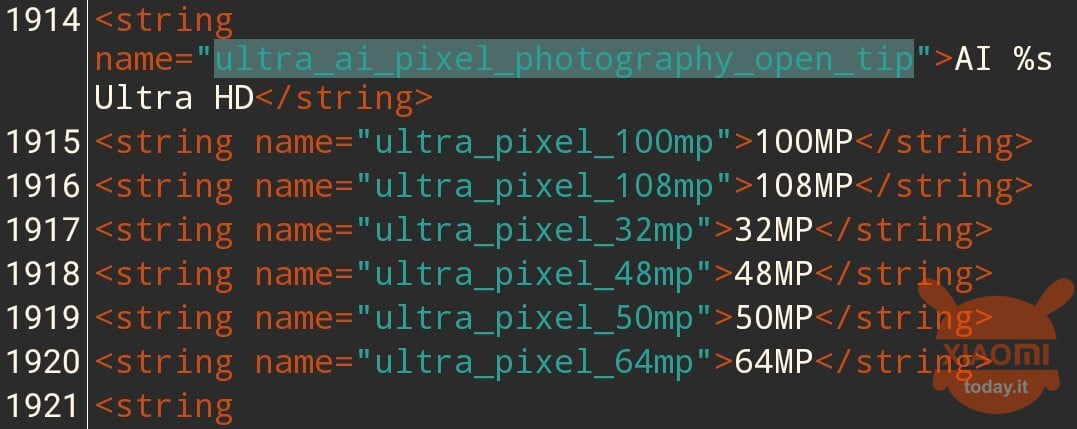Place cursor in the 100MP value

803,142
